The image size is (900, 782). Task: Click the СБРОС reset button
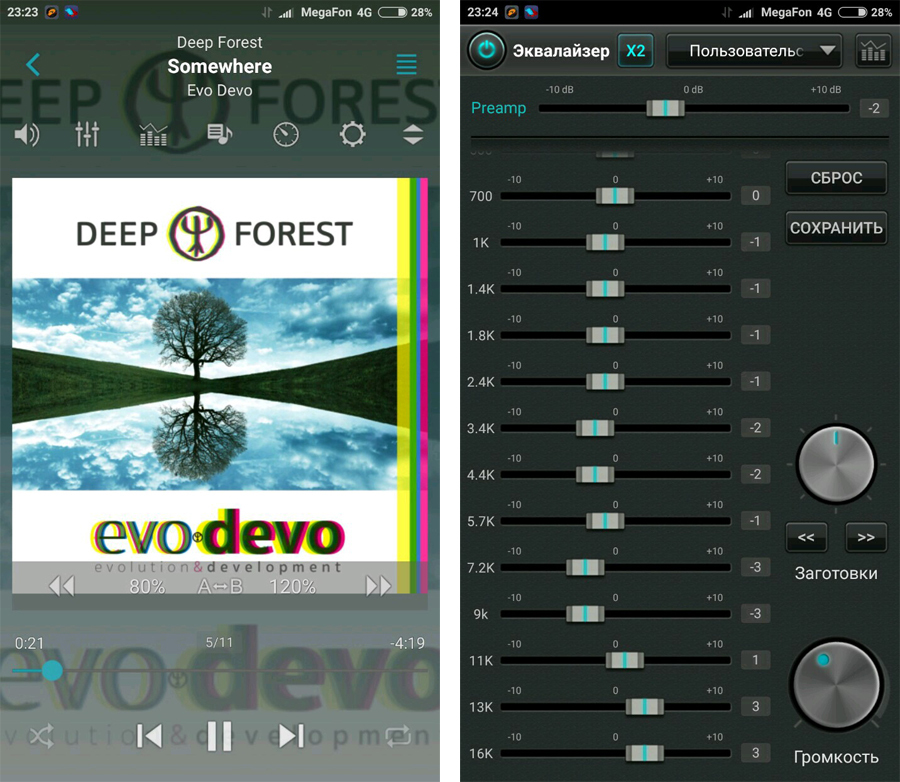pos(836,178)
